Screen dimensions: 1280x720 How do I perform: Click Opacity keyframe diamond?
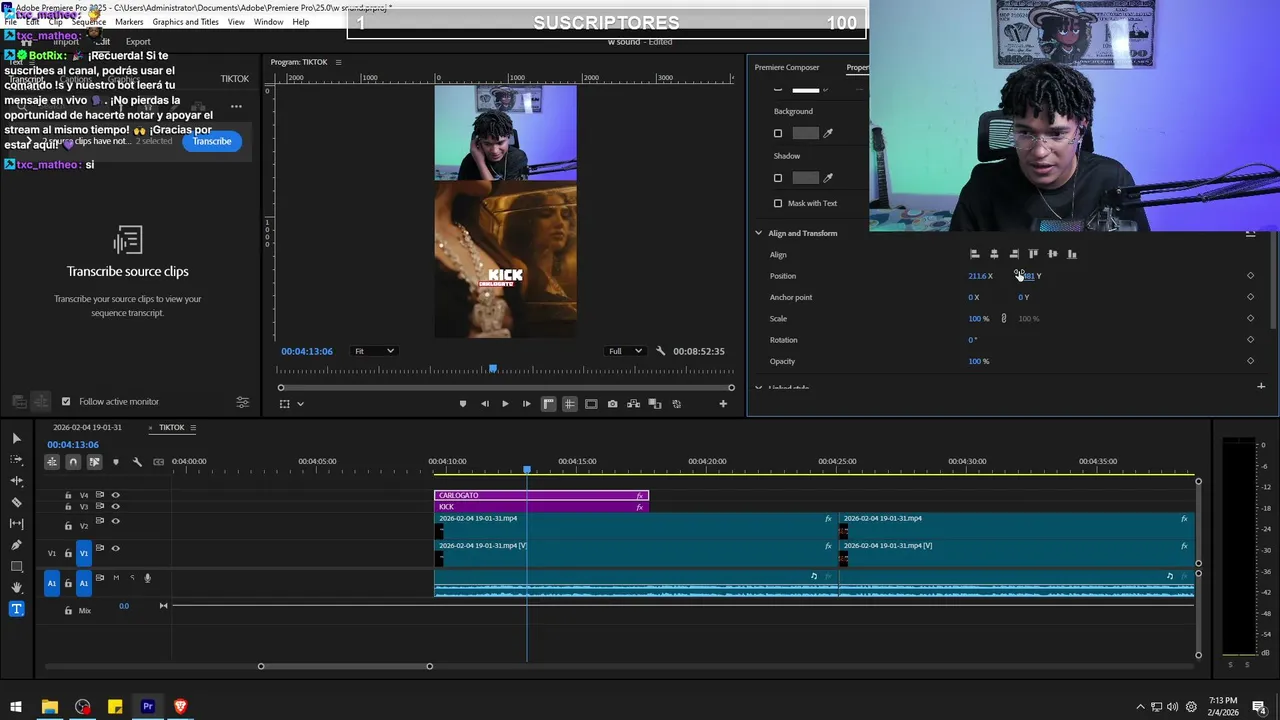click(1250, 361)
